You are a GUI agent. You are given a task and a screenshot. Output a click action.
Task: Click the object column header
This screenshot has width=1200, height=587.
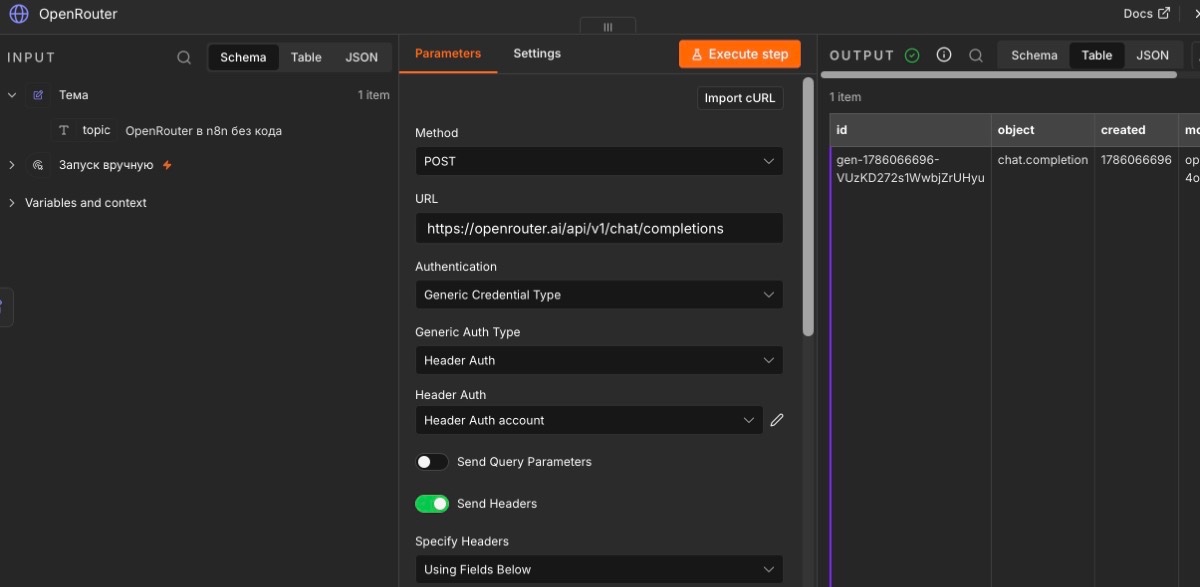[1043, 130]
